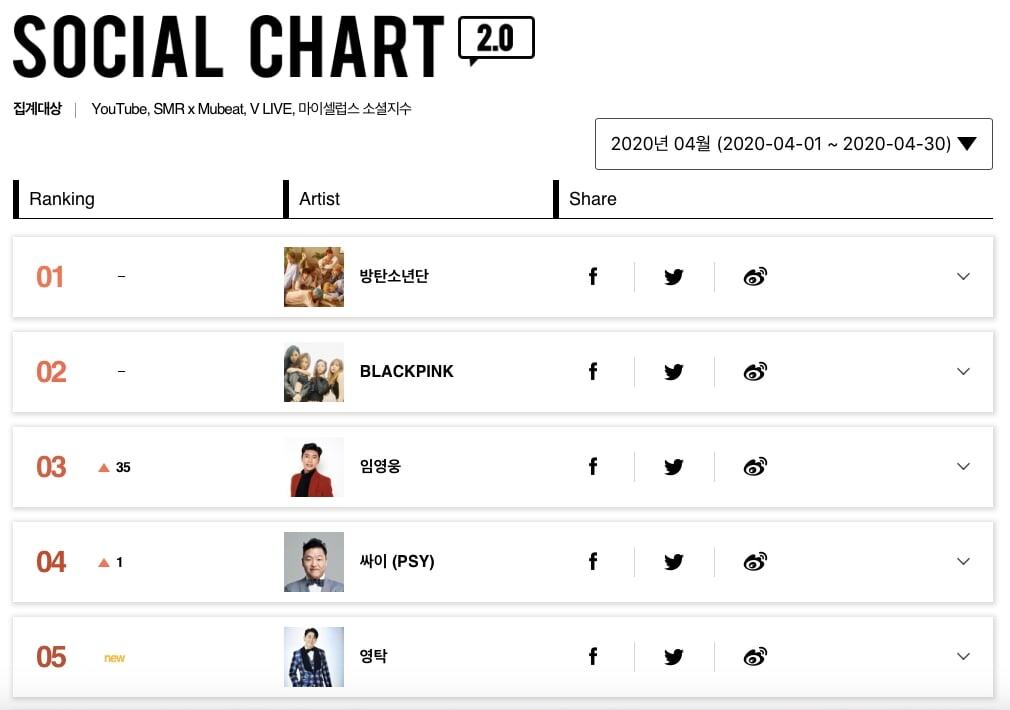
Task: Share 임영웅 on Twitter
Action: (674, 467)
